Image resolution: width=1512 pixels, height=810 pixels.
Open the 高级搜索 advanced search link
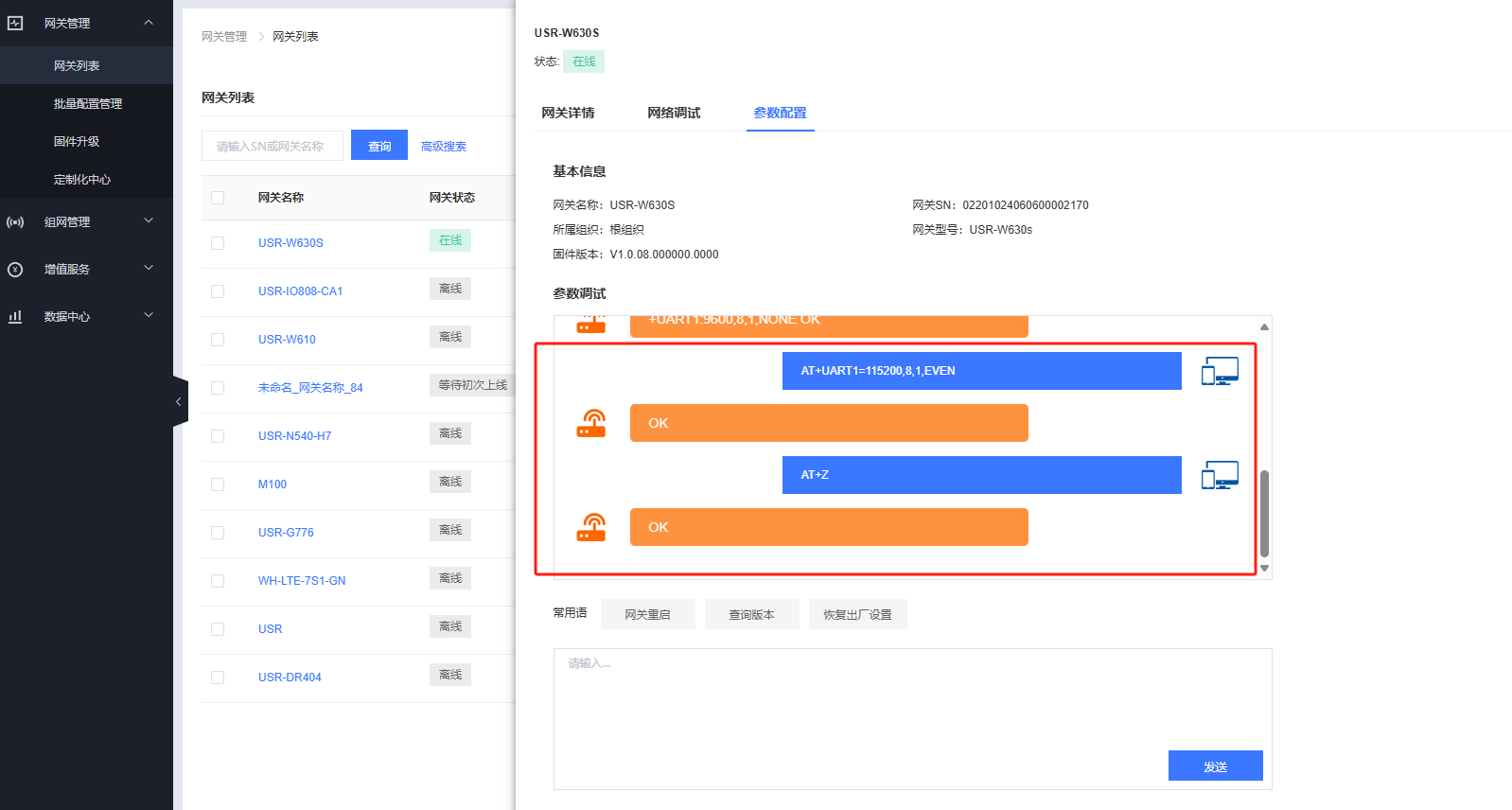[443, 147]
